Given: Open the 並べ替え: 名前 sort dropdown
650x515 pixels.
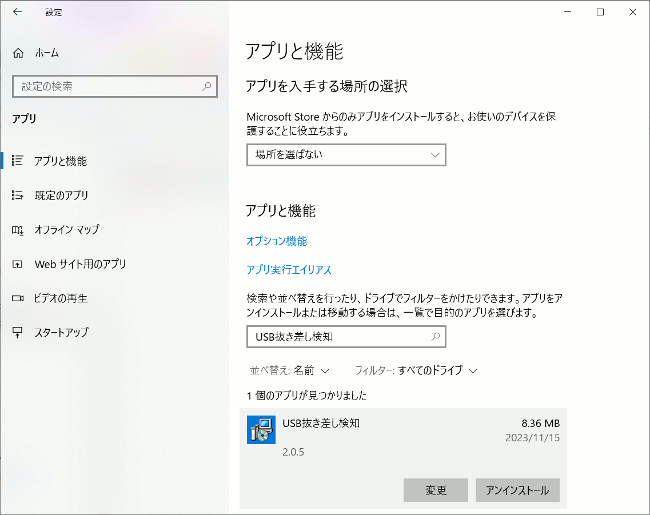Looking at the screenshot, I should click(289, 370).
